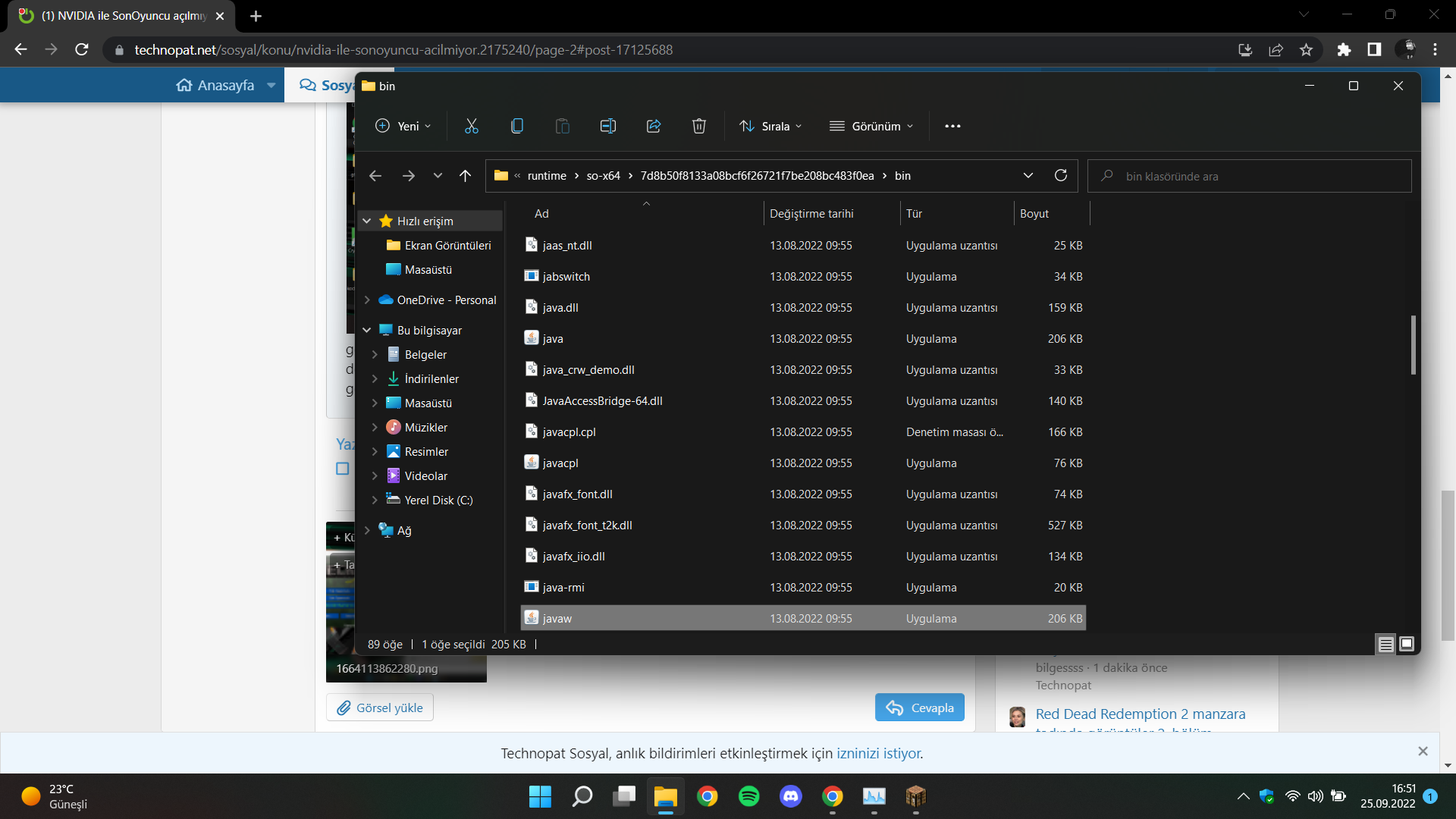This screenshot has width=1456, height=819.
Task: Tick the checkbox beside the reply editor
Action: coord(343,469)
